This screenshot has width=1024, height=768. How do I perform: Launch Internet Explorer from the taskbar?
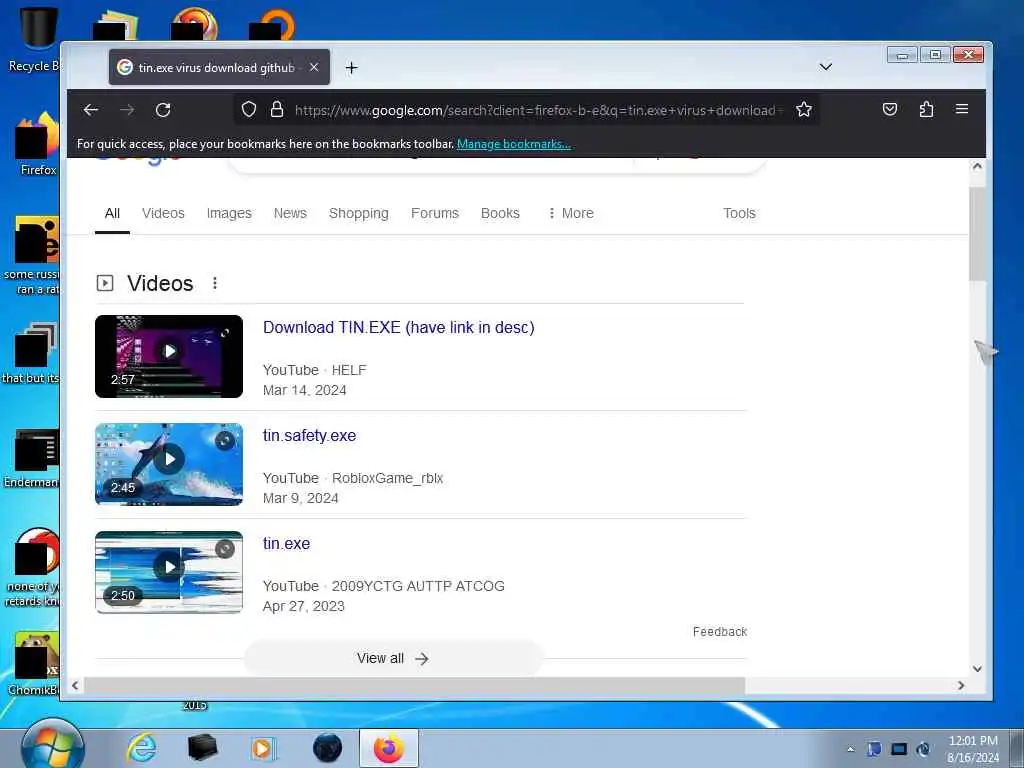[x=141, y=748]
